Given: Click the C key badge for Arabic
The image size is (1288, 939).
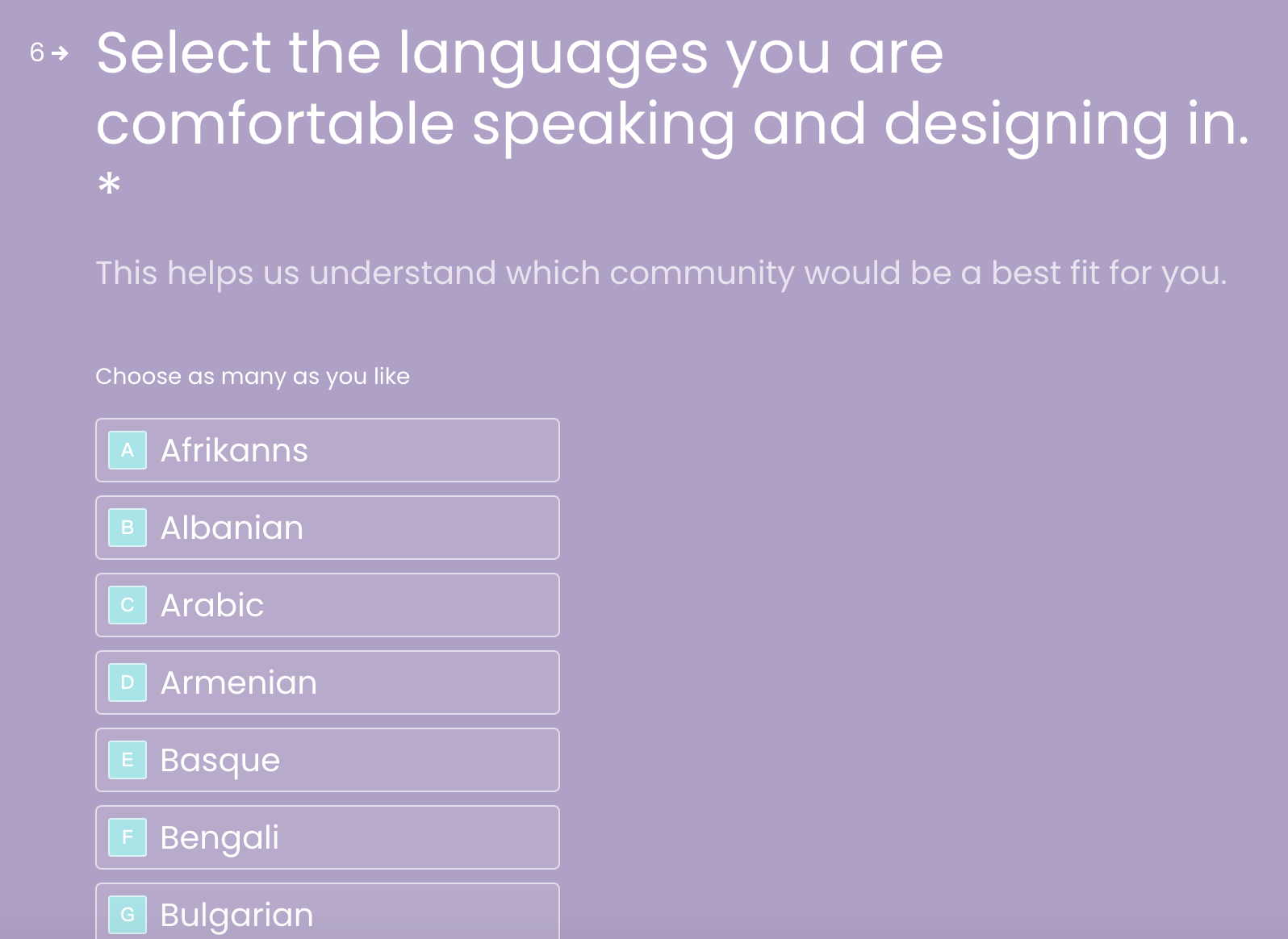Looking at the screenshot, I should pos(128,605).
